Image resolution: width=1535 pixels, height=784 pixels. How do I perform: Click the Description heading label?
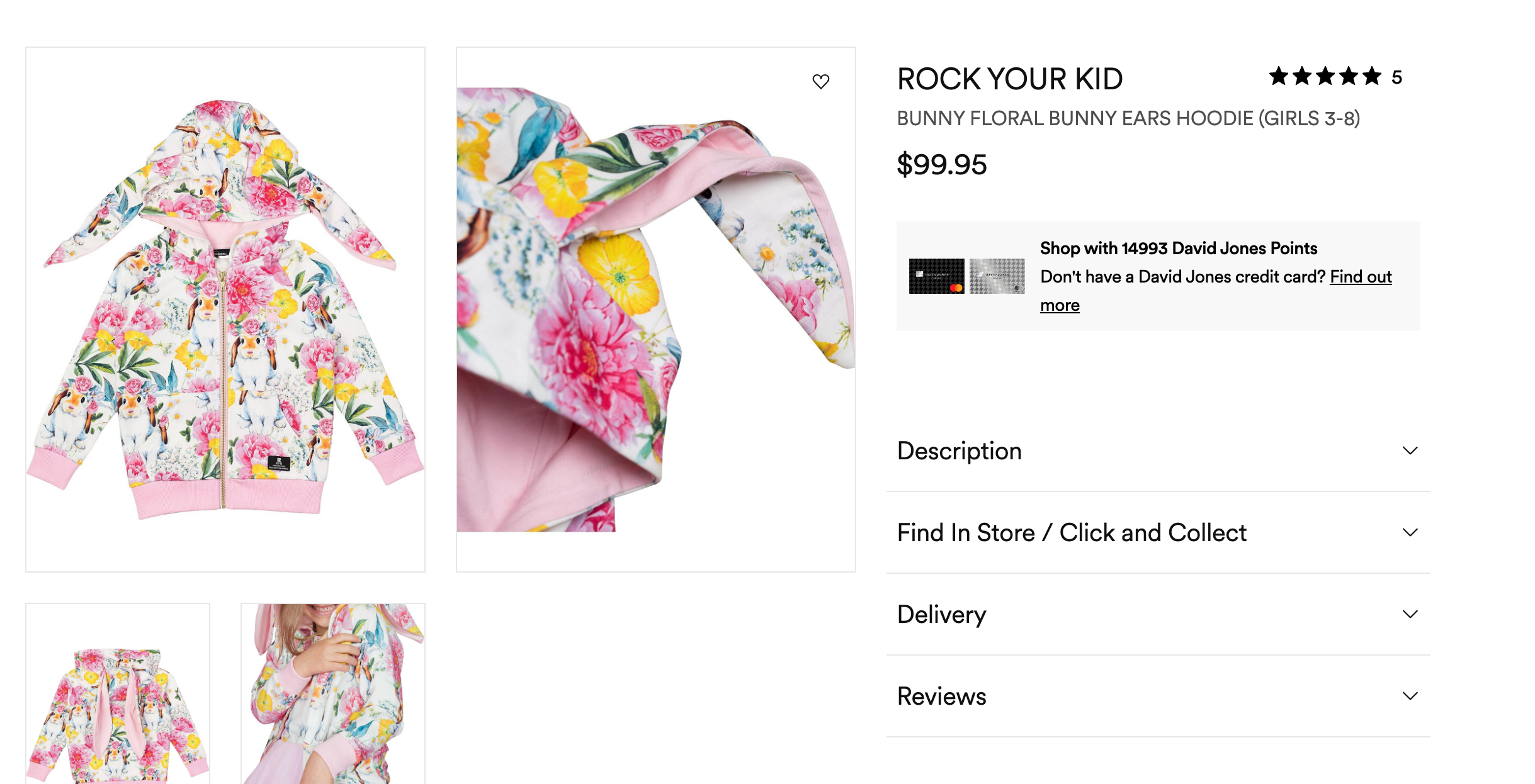(x=959, y=451)
